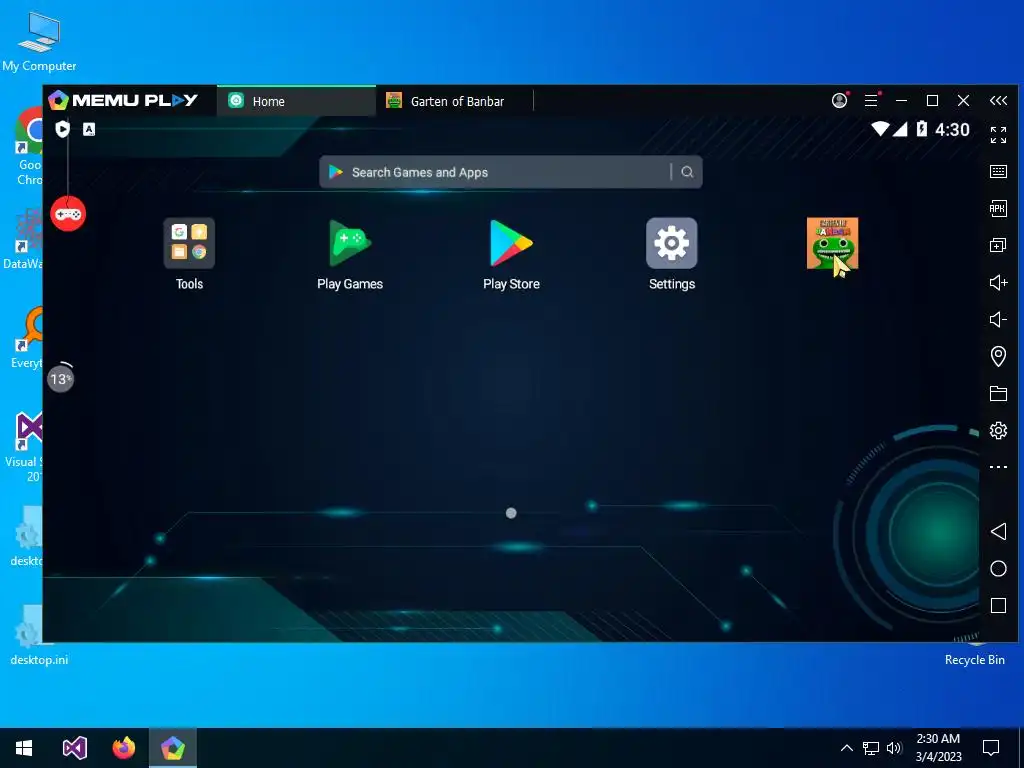Viewport: 1024px width, 768px height.
Task: Open MEmu settings gear in sidebar
Action: (998, 430)
